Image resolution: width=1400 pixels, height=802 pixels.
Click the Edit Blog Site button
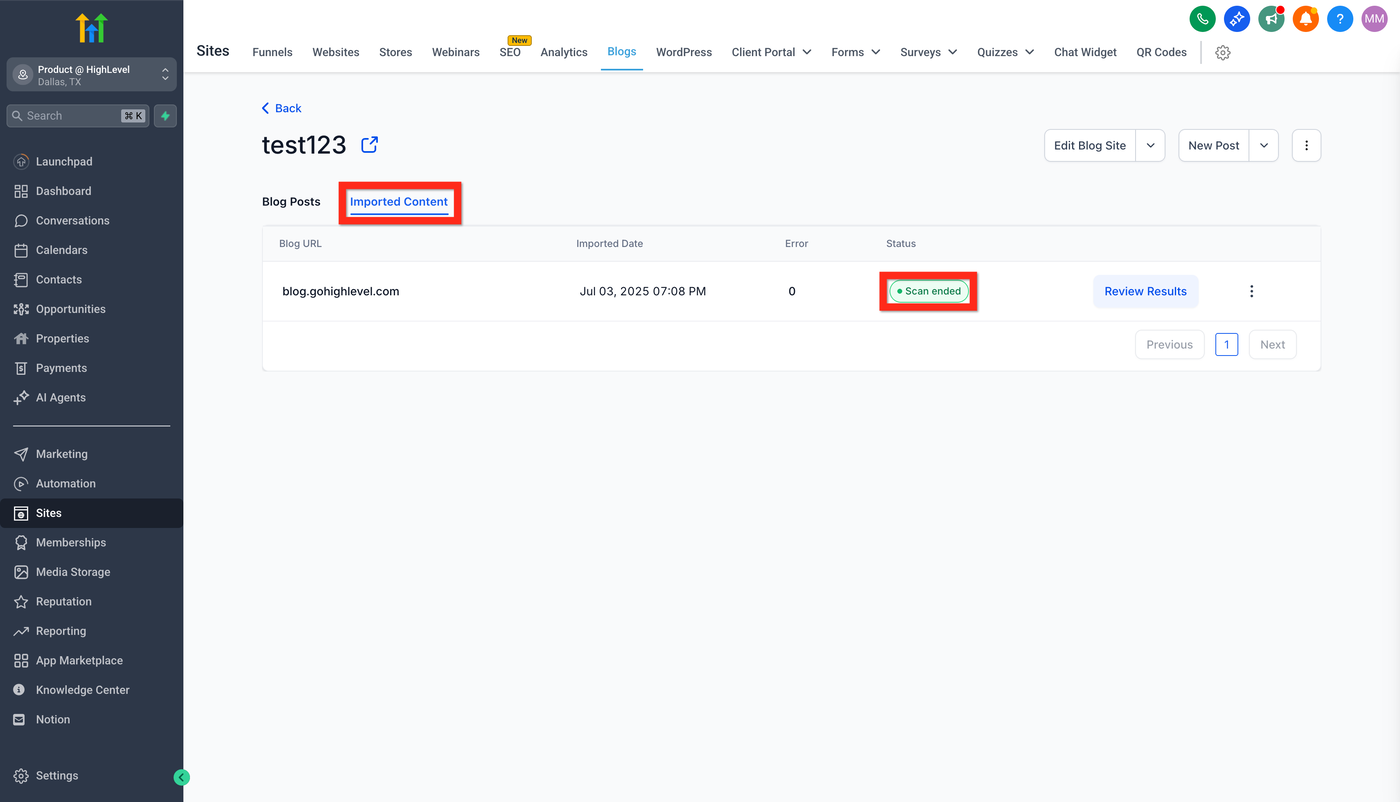point(1090,145)
